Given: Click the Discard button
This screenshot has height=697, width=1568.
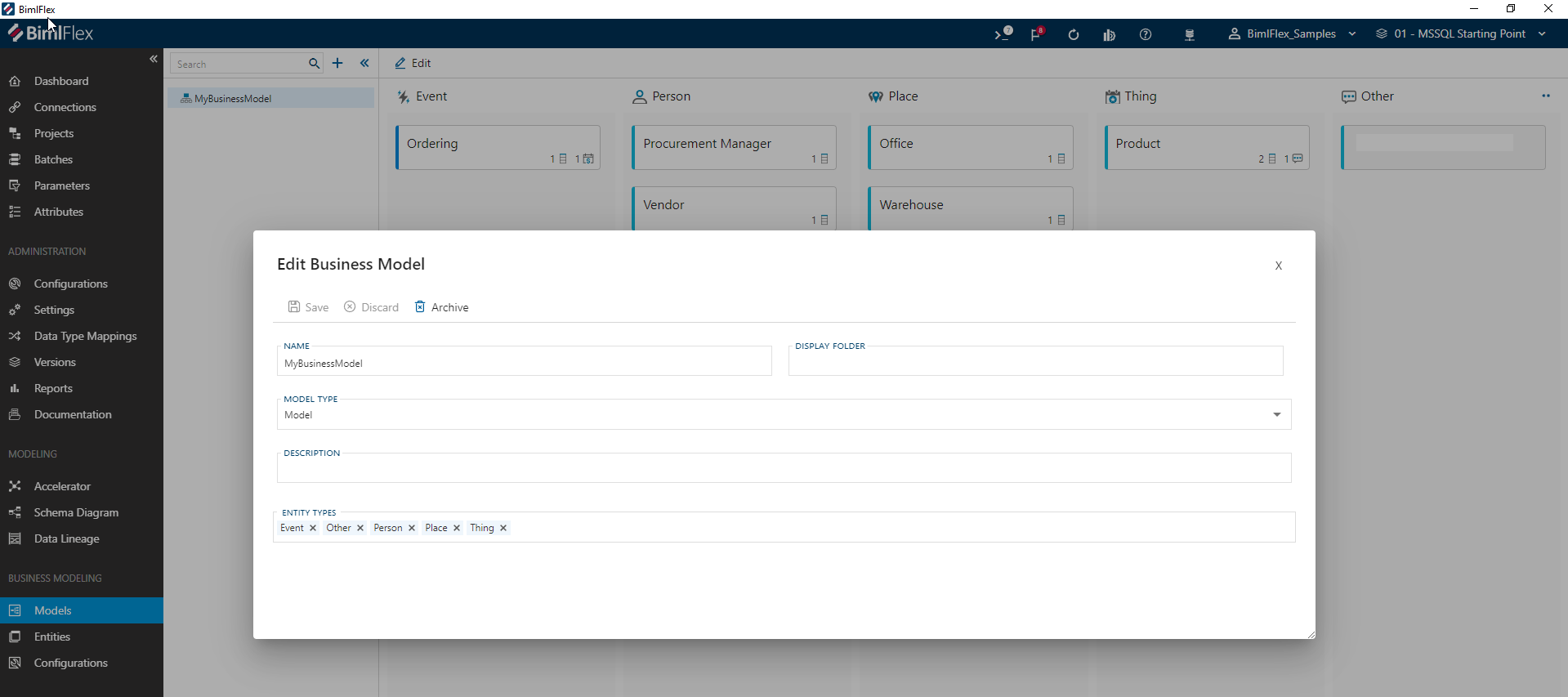Looking at the screenshot, I should (372, 307).
